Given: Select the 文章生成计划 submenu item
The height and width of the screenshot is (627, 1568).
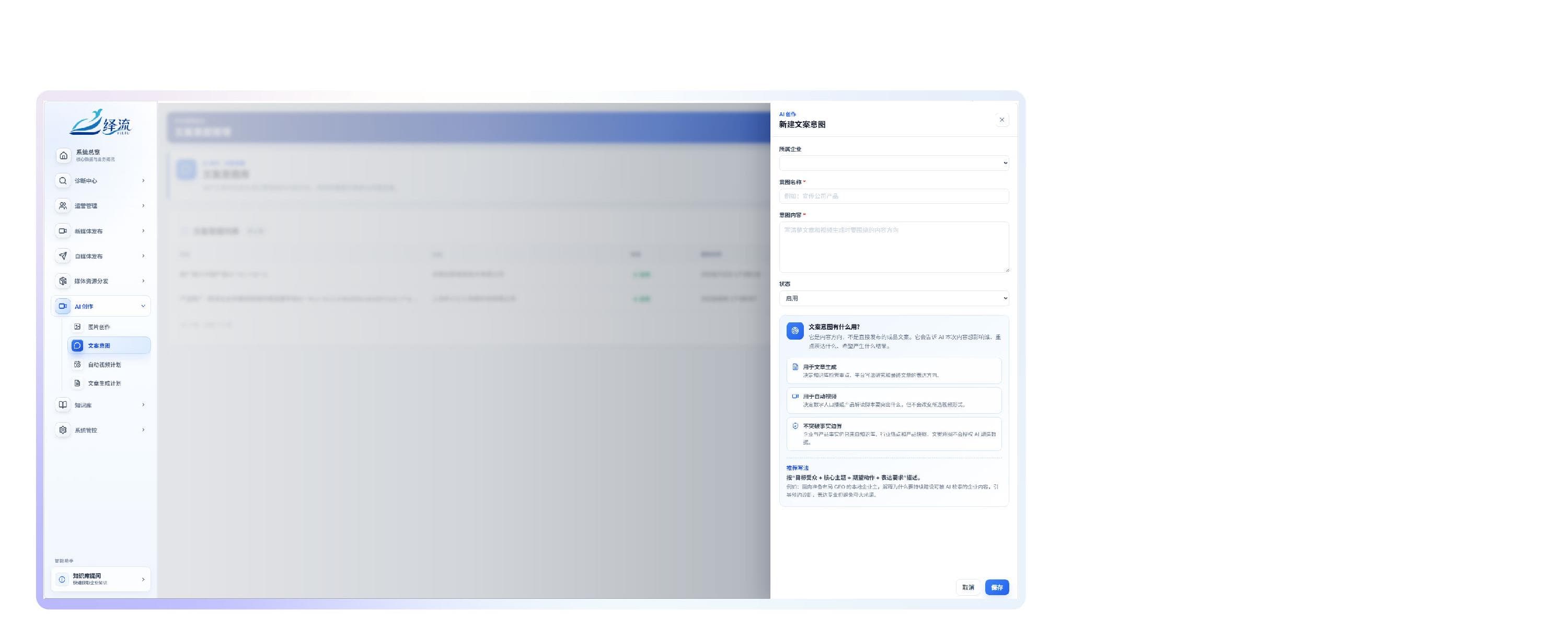Looking at the screenshot, I should [110, 384].
